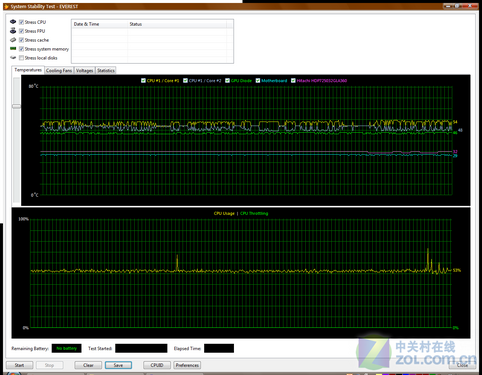
Task: Click the EVEREST title bar icon
Action: coord(6,6)
